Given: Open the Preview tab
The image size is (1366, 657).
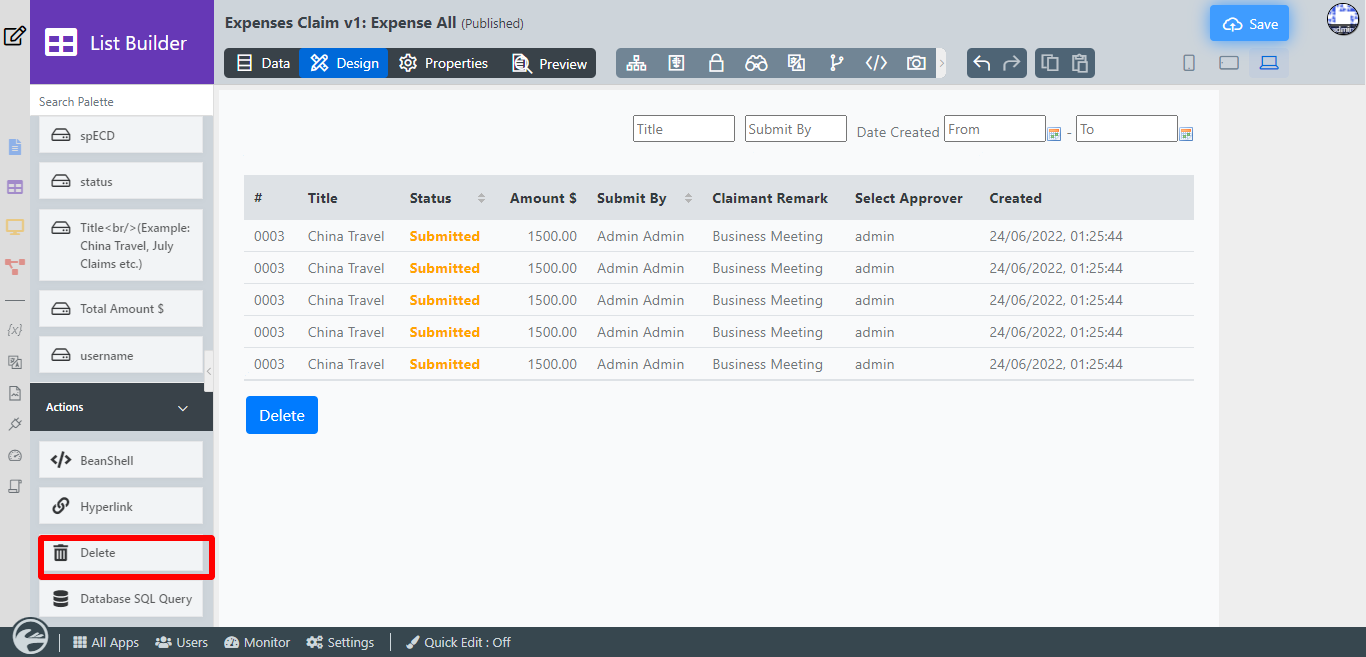Looking at the screenshot, I should click(549, 63).
